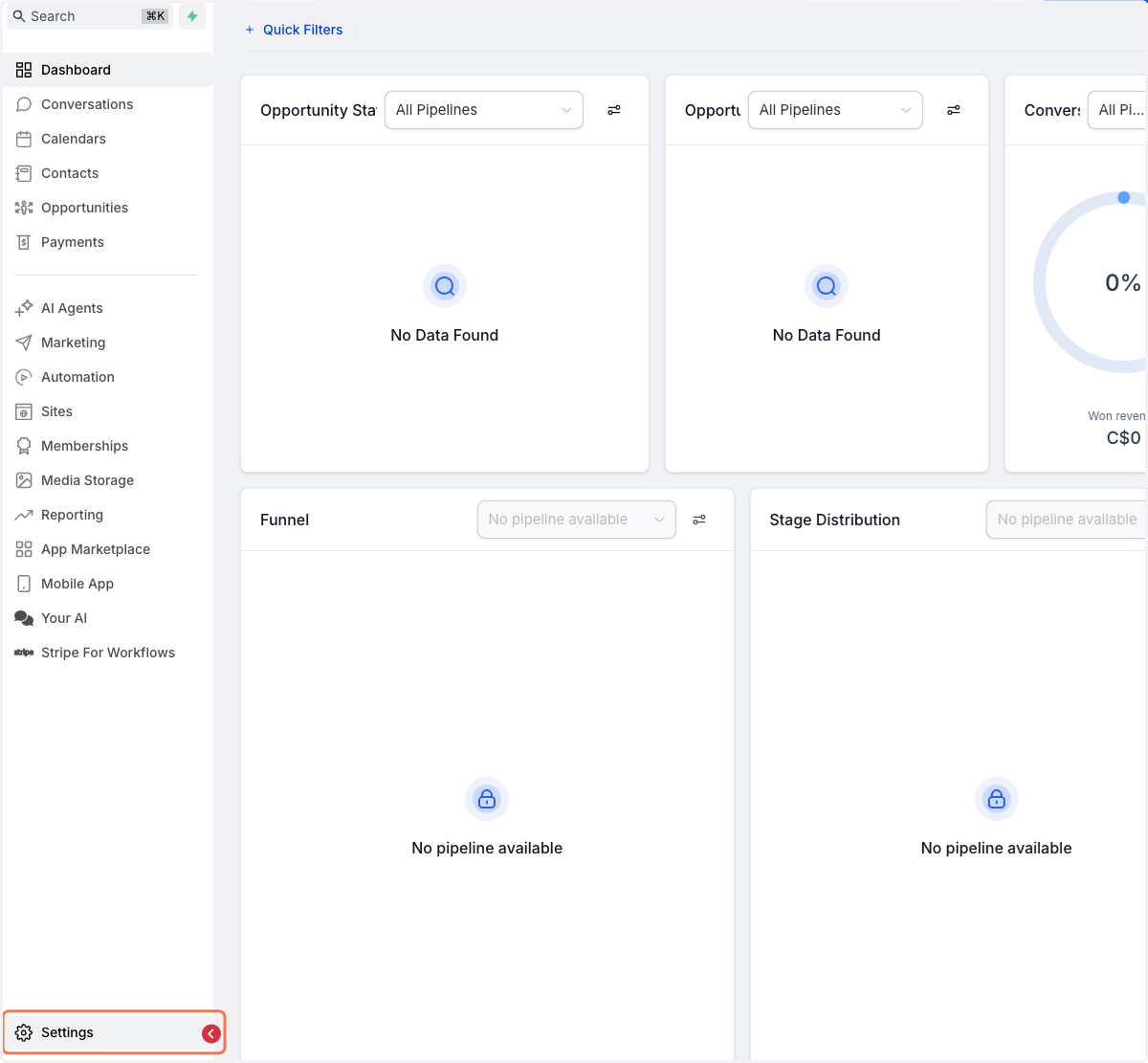The image size is (1148, 1063).
Task: Click the Marketing paper plane icon
Action: point(24,343)
